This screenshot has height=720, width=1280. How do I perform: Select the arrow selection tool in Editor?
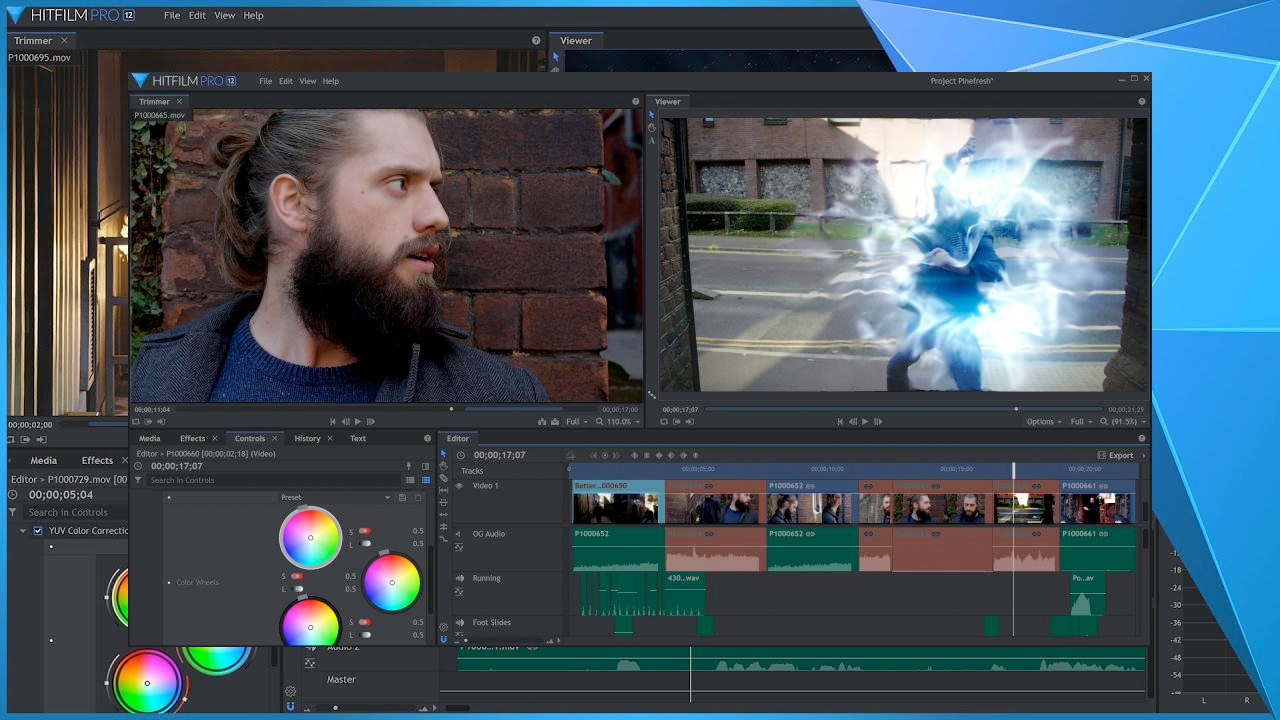[x=443, y=453]
